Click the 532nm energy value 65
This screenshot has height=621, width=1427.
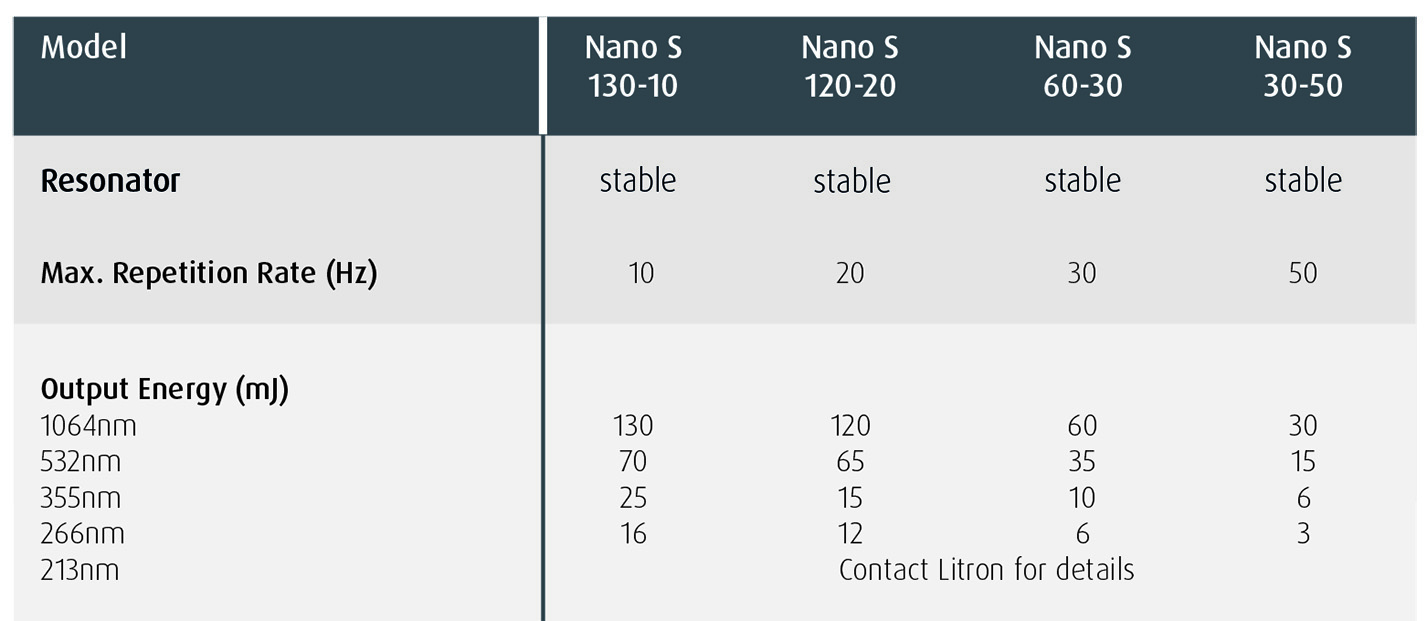[x=850, y=462]
